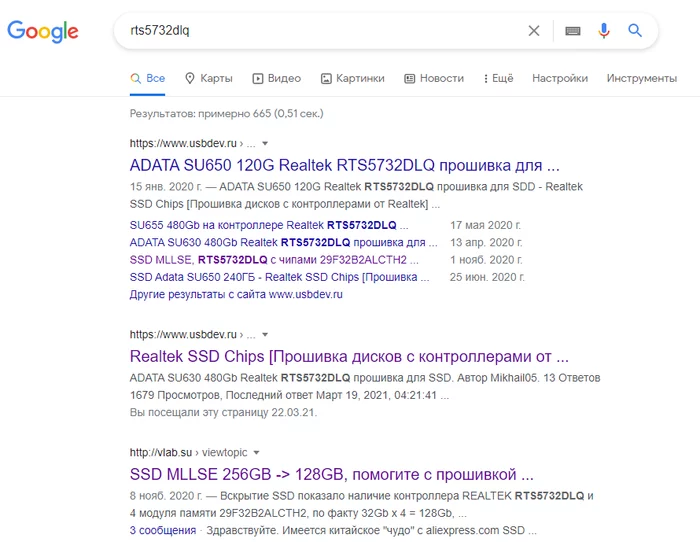Expand dropdown arrow next to first usbdev.ru URL

click(x=265, y=144)
